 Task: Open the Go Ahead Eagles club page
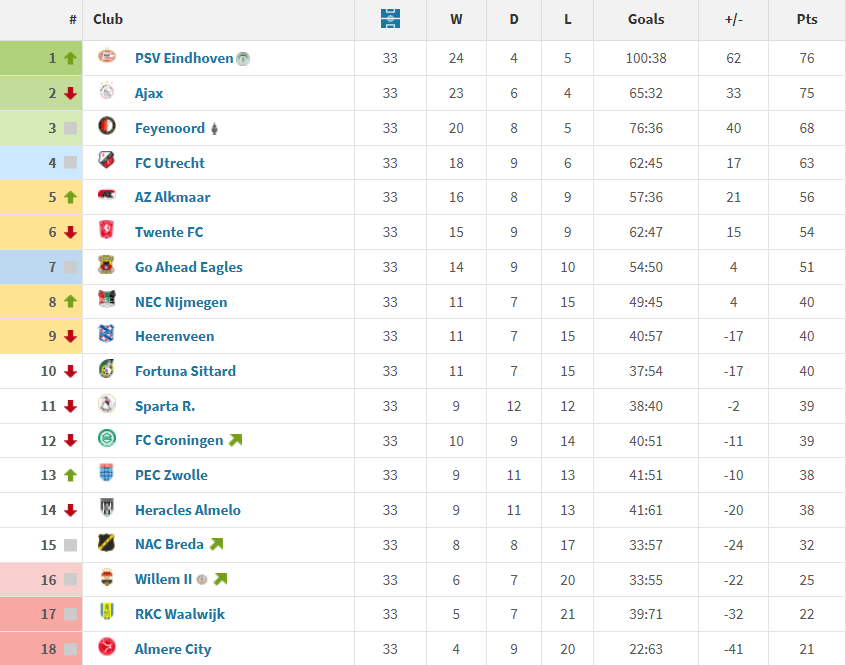189,267
